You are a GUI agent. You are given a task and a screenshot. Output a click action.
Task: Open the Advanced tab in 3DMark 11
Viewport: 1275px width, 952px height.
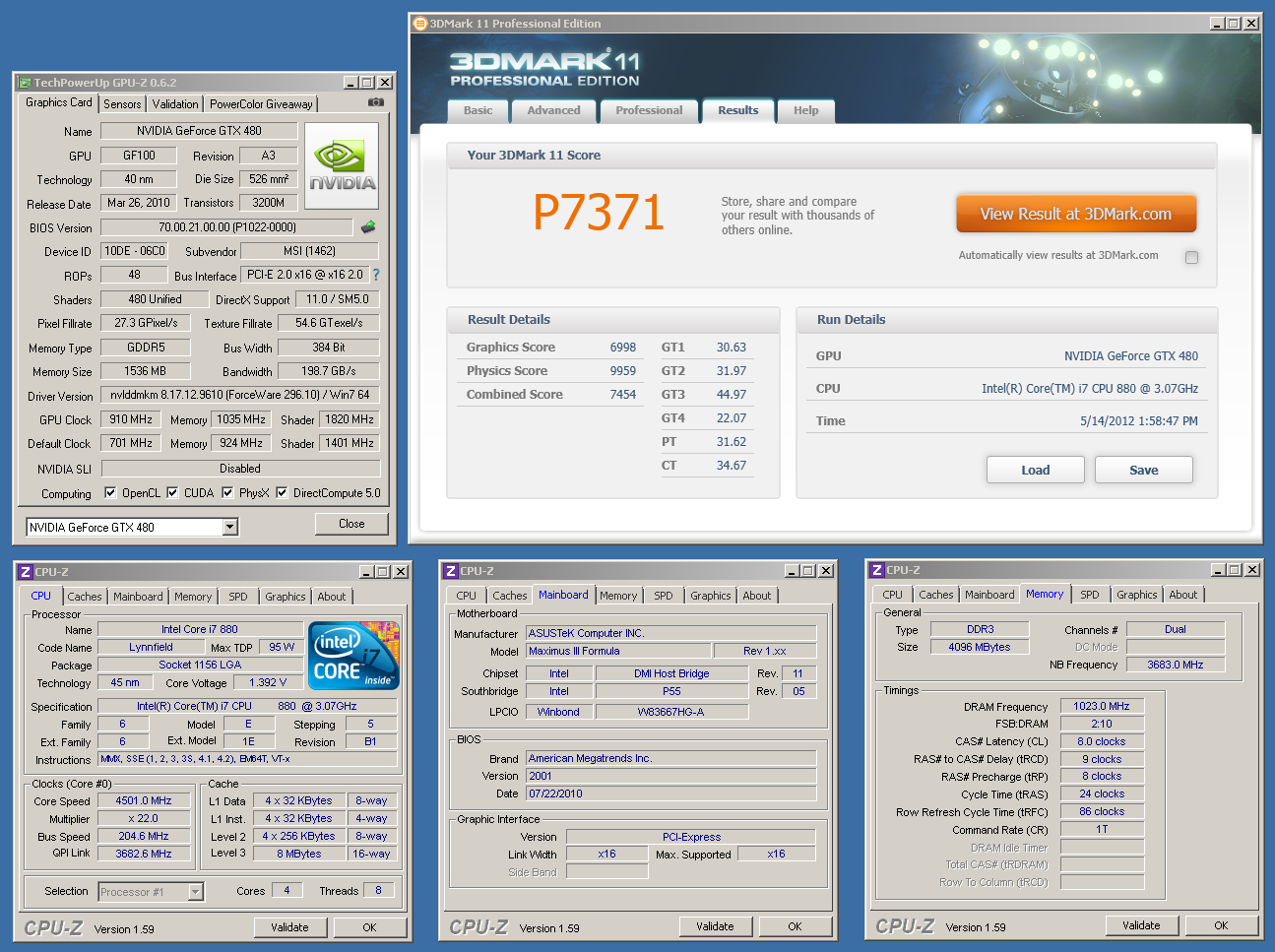pos(553,111)
